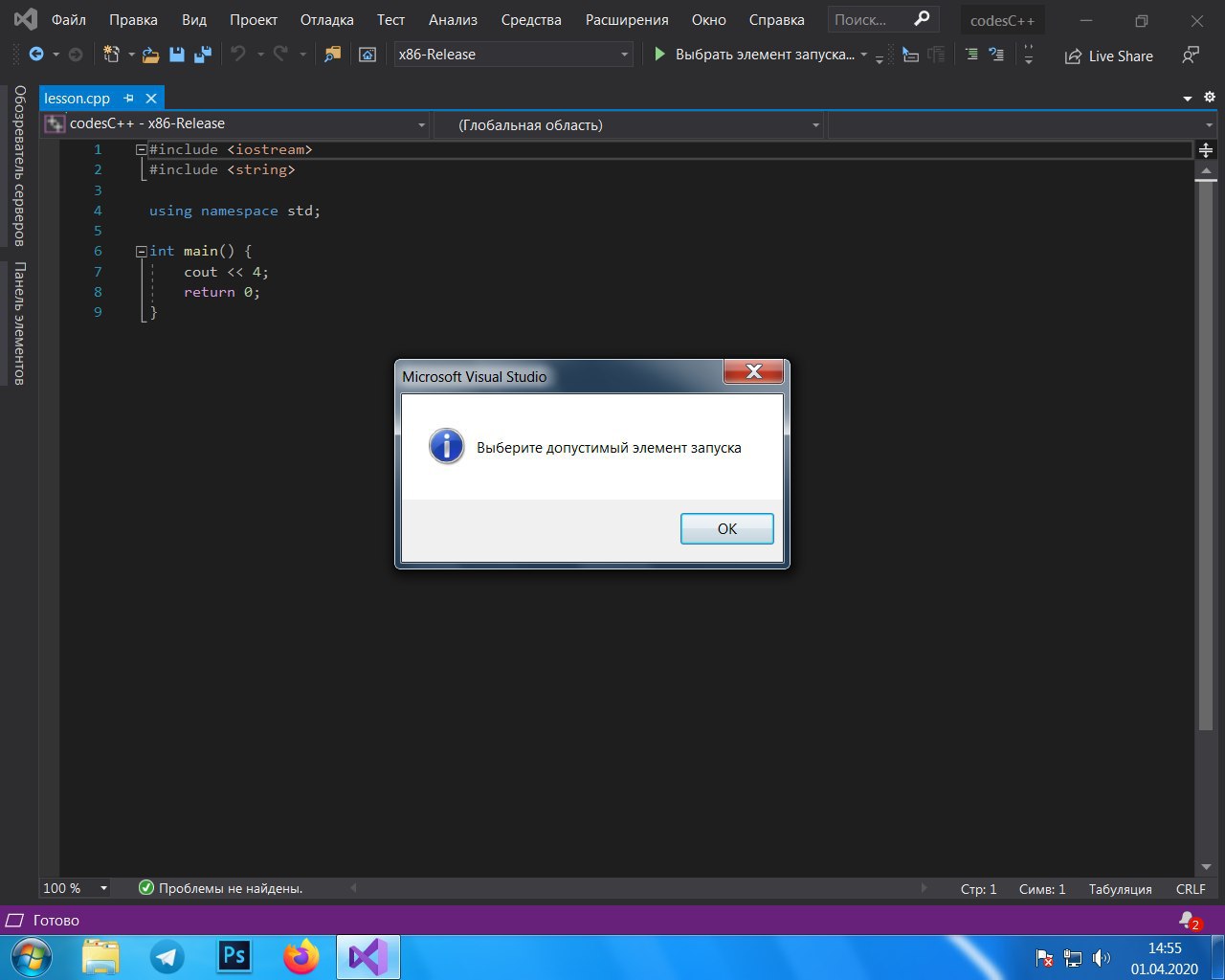
Task: Open the Обозреватель серверов side tab
Action: click(x=19, y=166)
